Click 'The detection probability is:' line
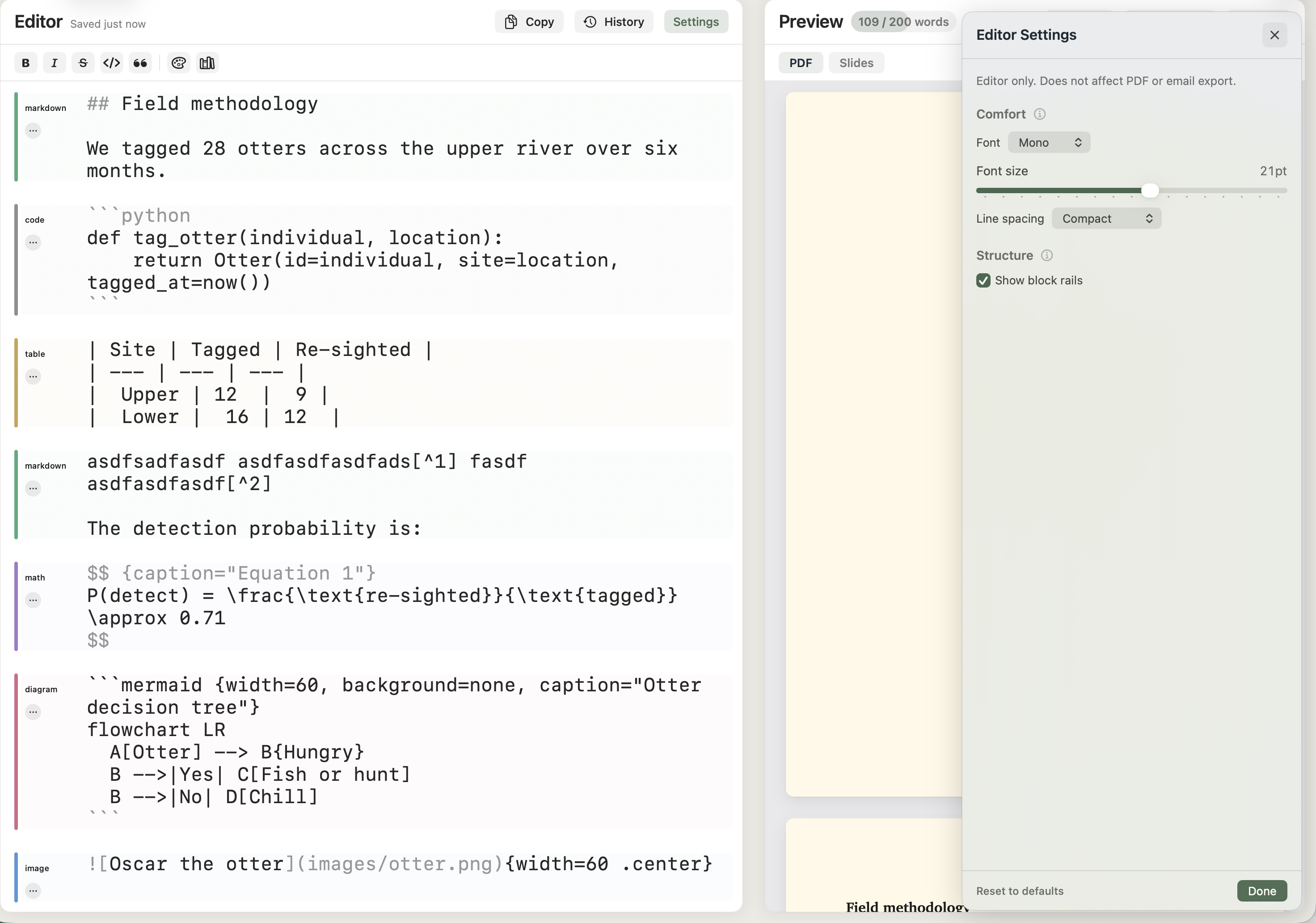The height and width of the screenshot is (923, 1316). [x=254, y=529]
